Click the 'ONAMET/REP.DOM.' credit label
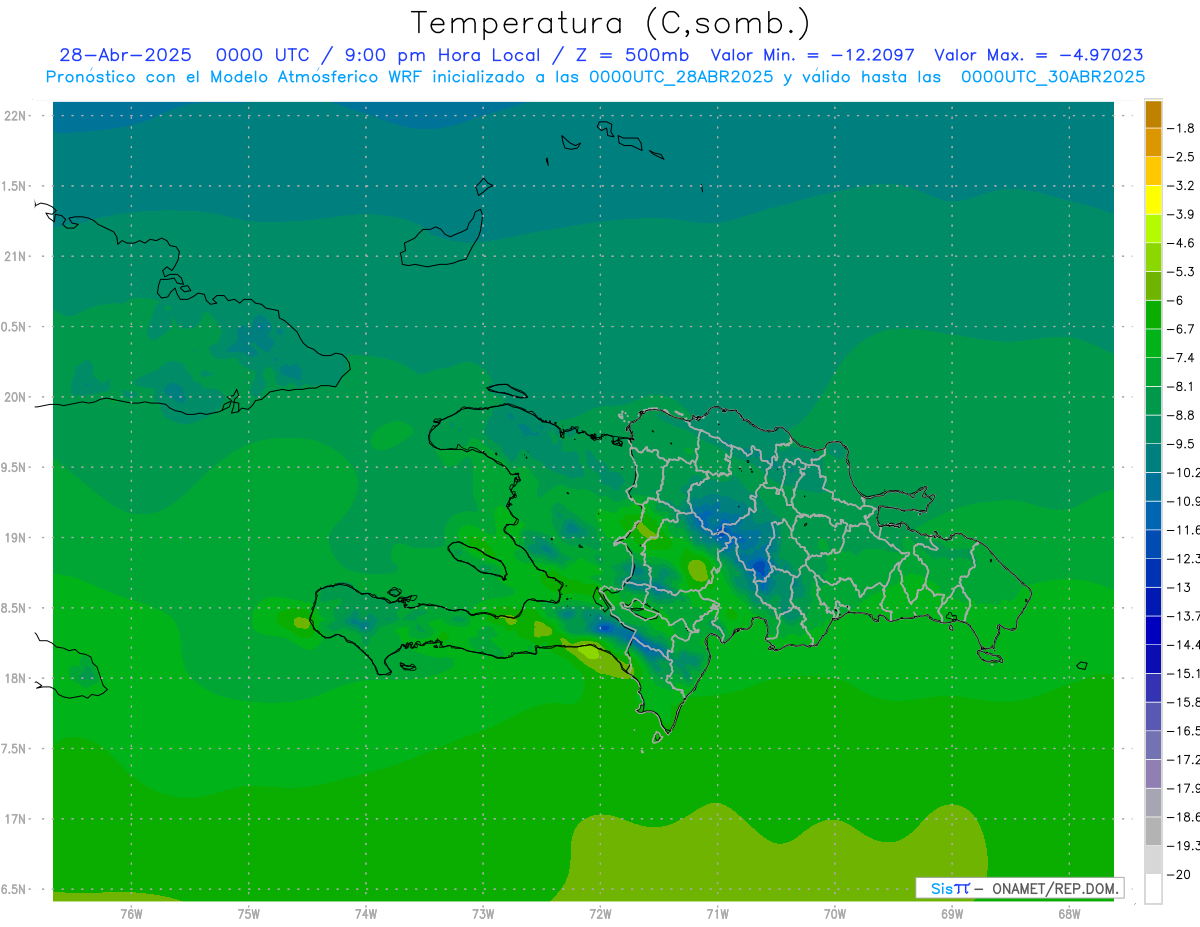This screenshot has width=1200, height=927. click(1054, 888)
